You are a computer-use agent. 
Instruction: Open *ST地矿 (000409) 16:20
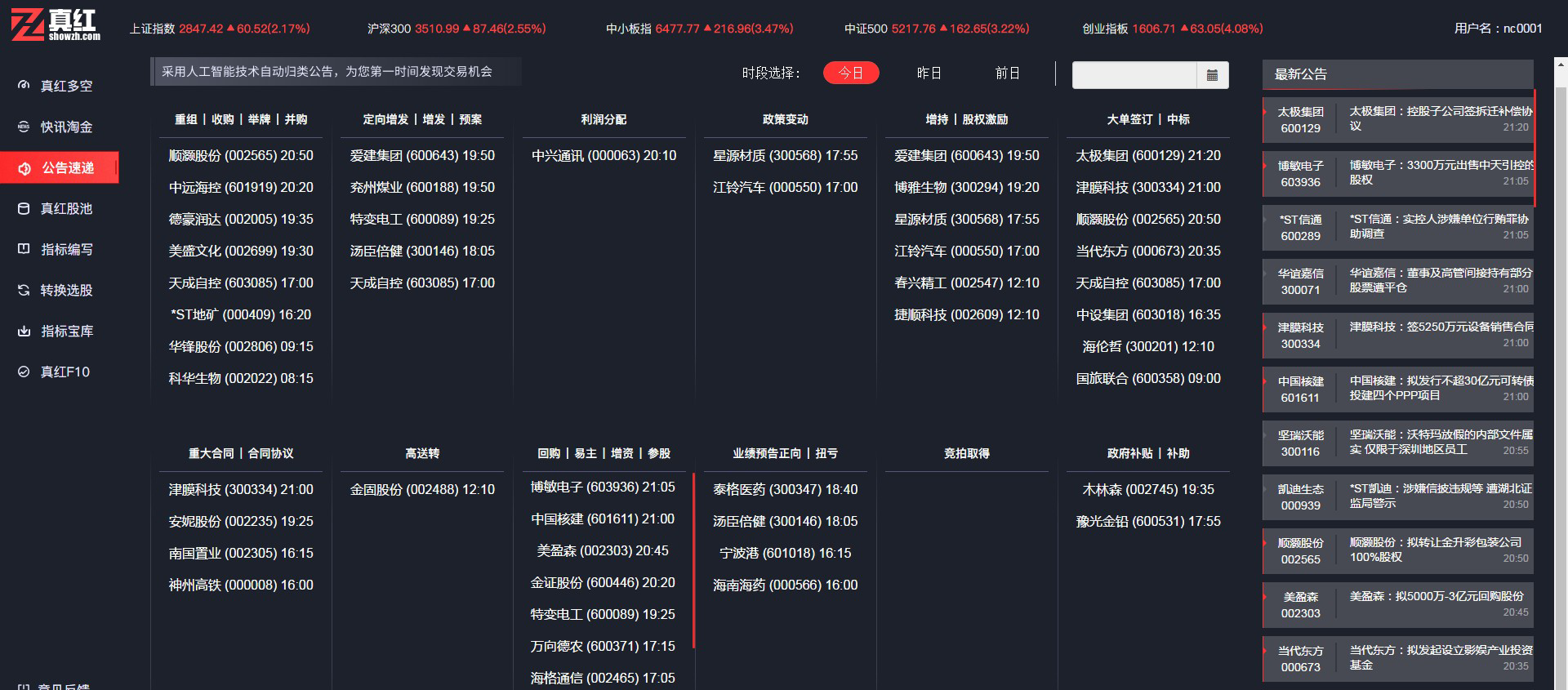(x=241, y=314)
